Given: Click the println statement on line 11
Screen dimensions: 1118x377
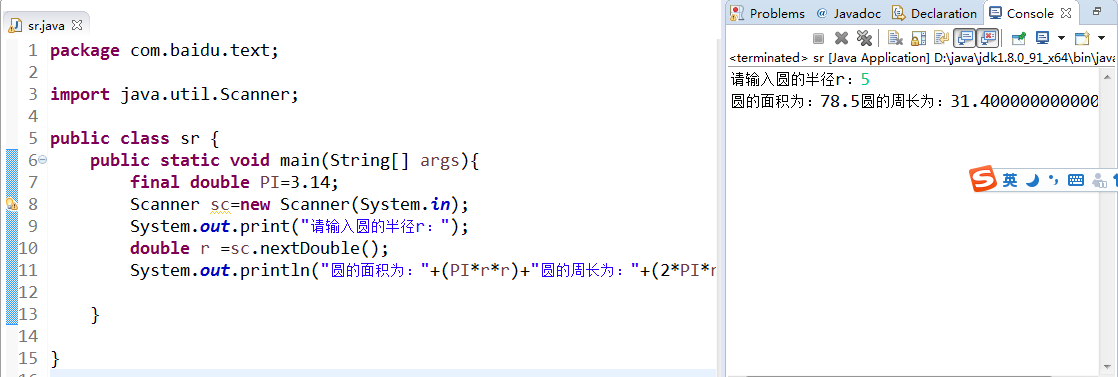Looking at the screenshot, I should click(x=422, y=271).
